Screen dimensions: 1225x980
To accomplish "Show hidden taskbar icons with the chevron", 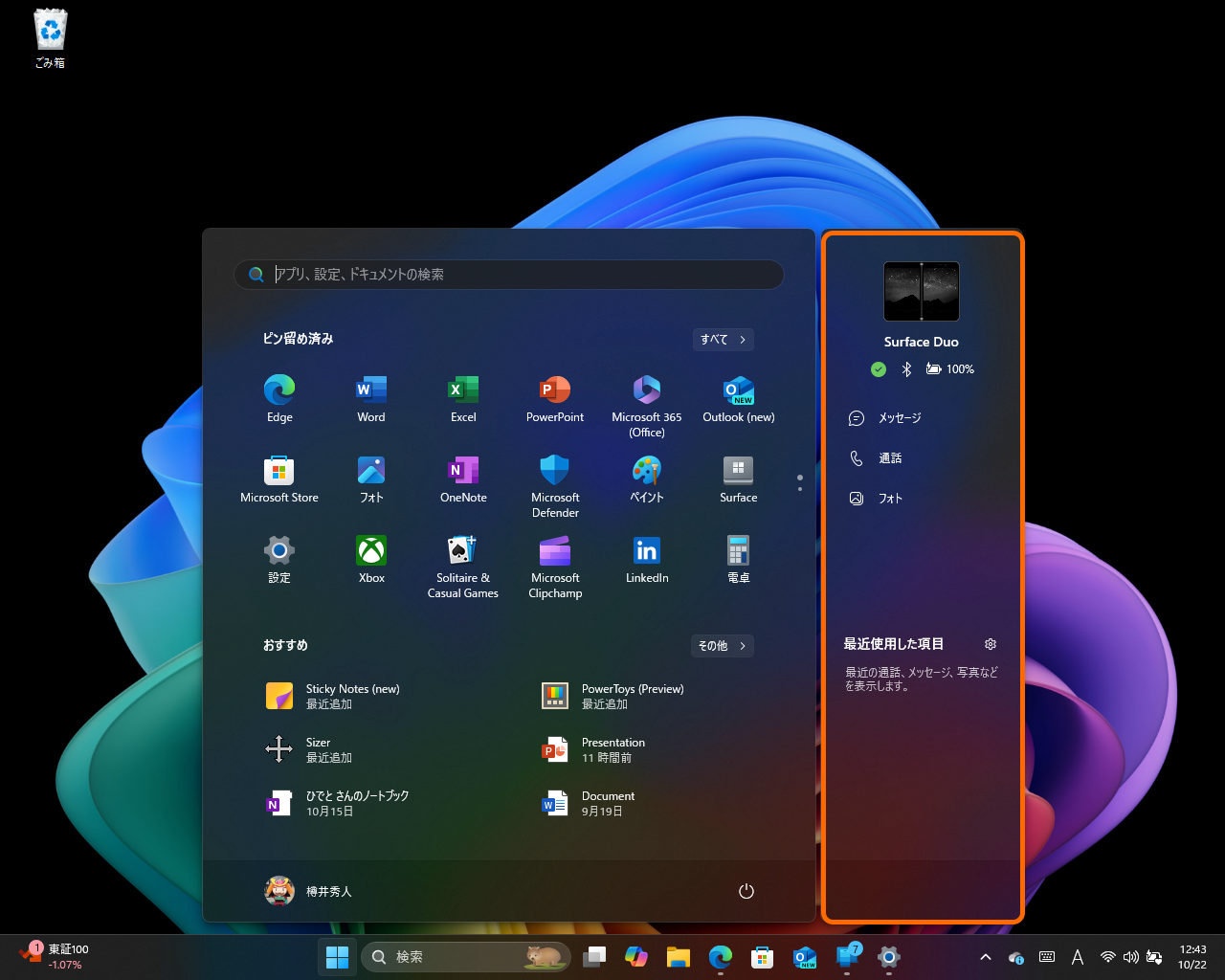I will pyautogui.click(x=985, y=956).
